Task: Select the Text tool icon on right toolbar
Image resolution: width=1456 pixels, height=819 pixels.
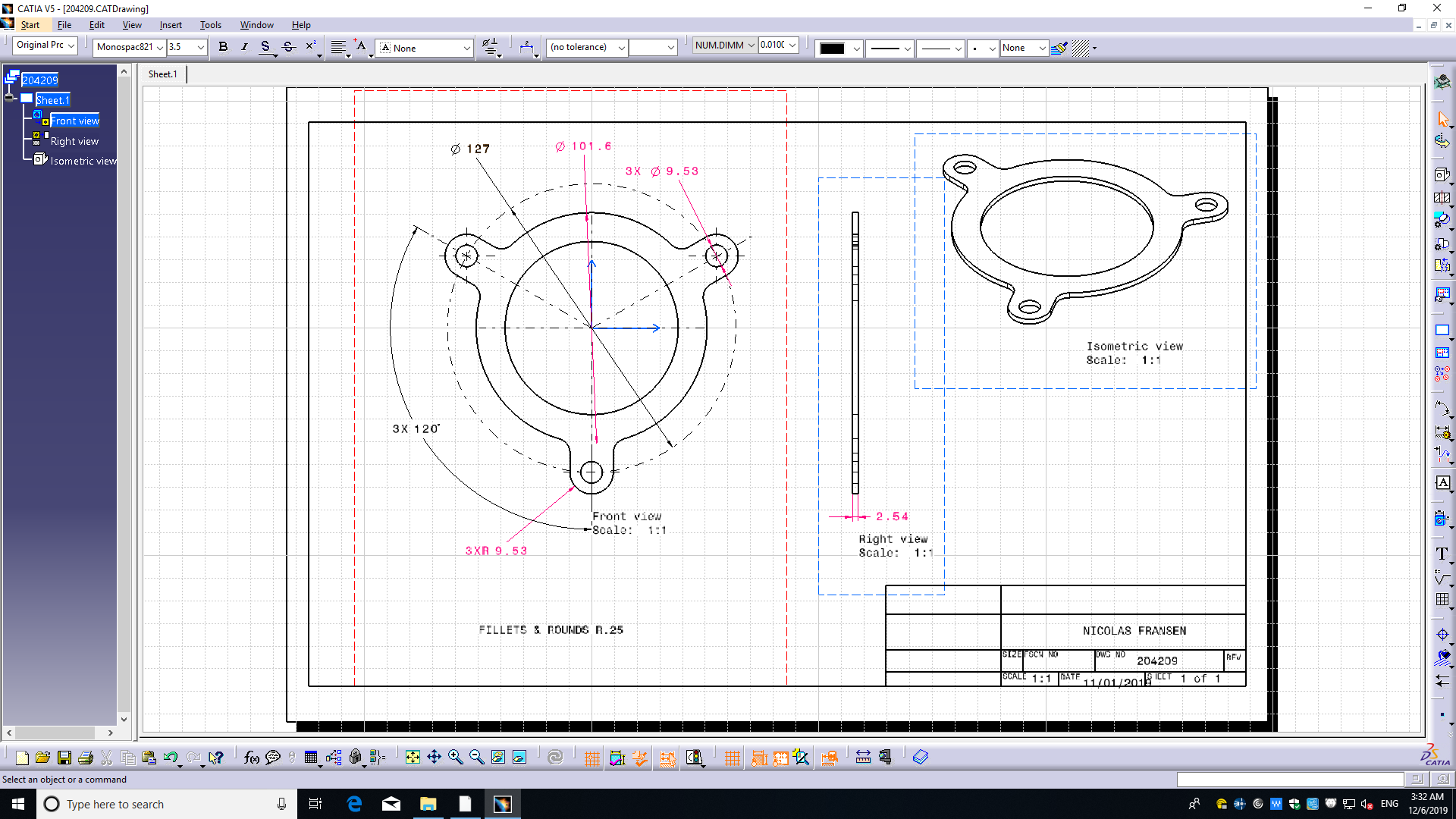Action: pyautogui.click(x=1442, y=554)
